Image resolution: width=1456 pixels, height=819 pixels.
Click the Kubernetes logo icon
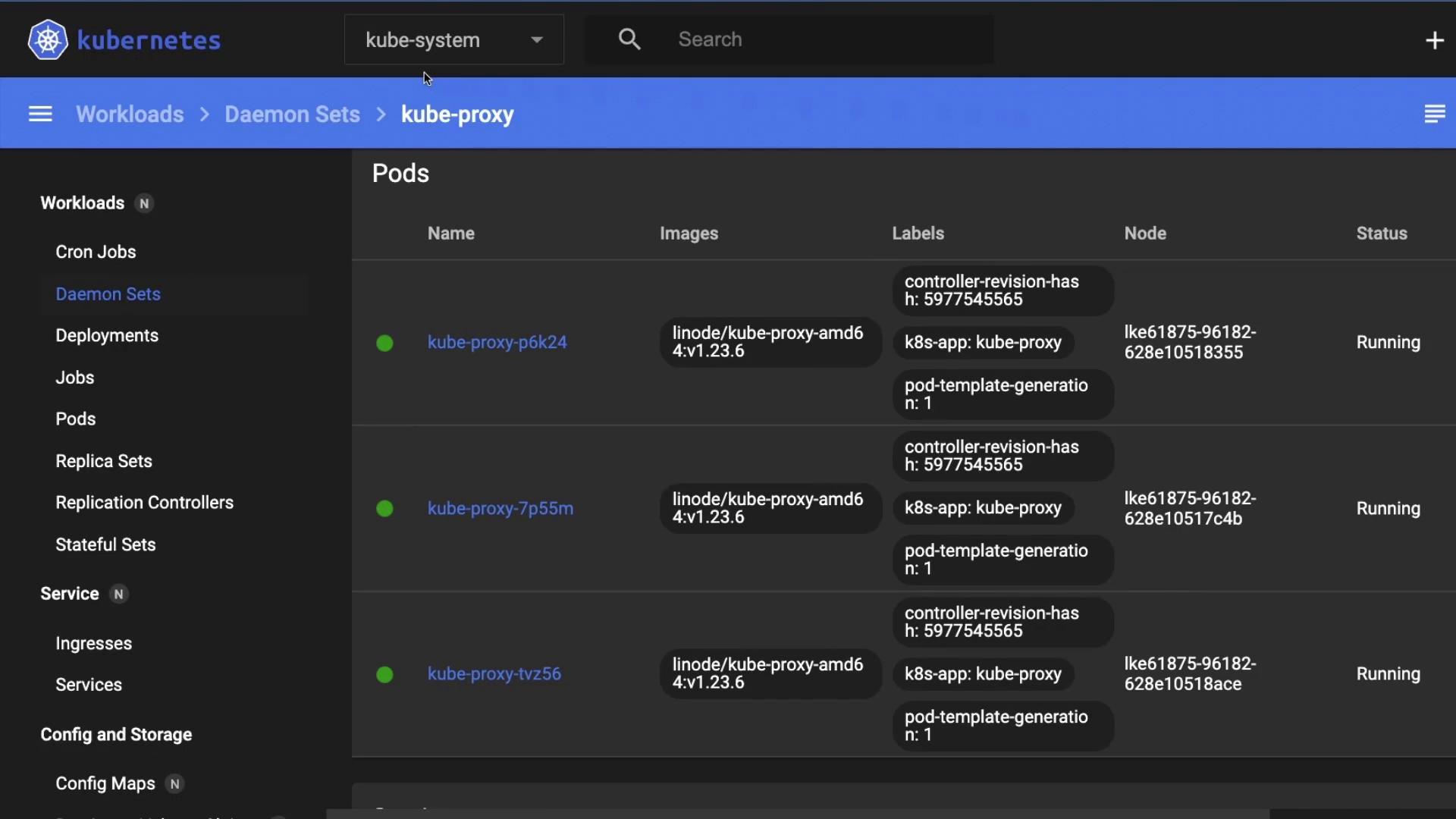(48, 39)
